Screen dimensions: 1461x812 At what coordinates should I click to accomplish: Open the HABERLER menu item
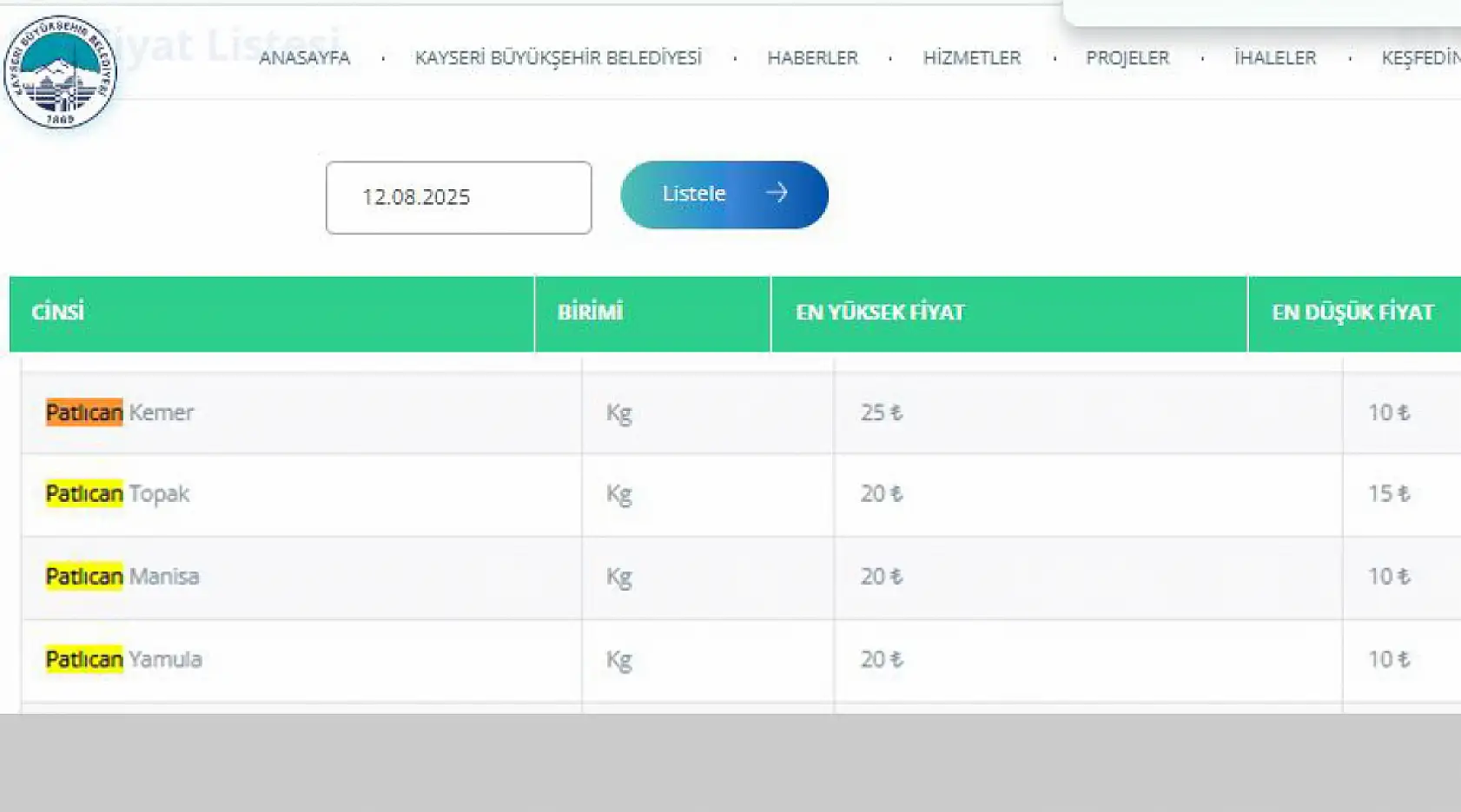point(811,57)
